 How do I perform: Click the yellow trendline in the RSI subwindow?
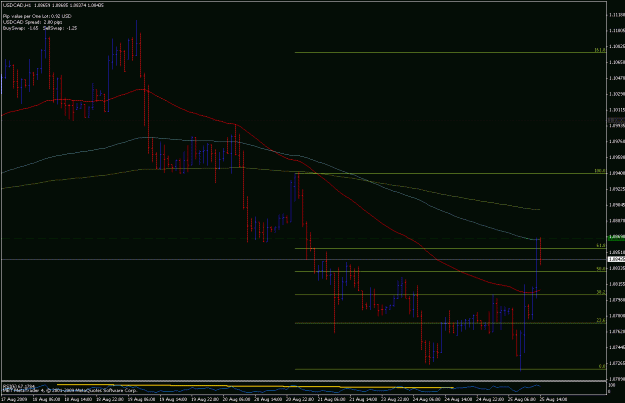255,386
